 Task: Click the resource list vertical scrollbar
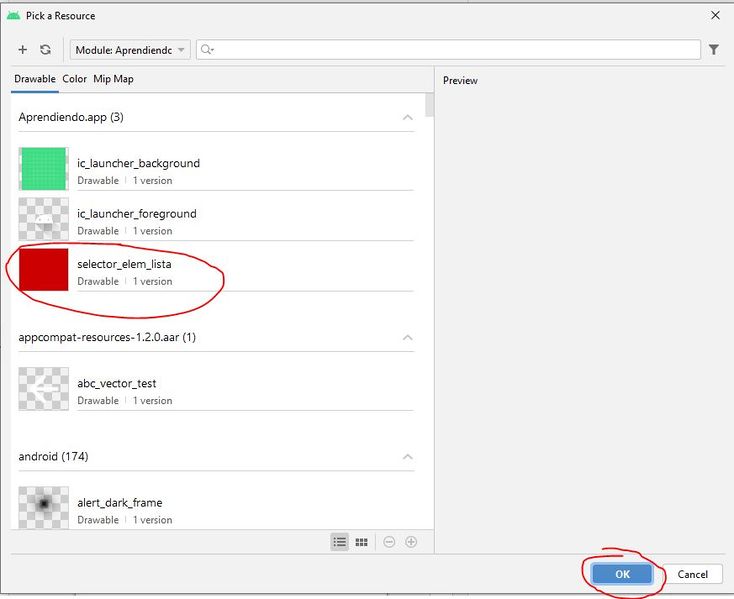point(429,105)
